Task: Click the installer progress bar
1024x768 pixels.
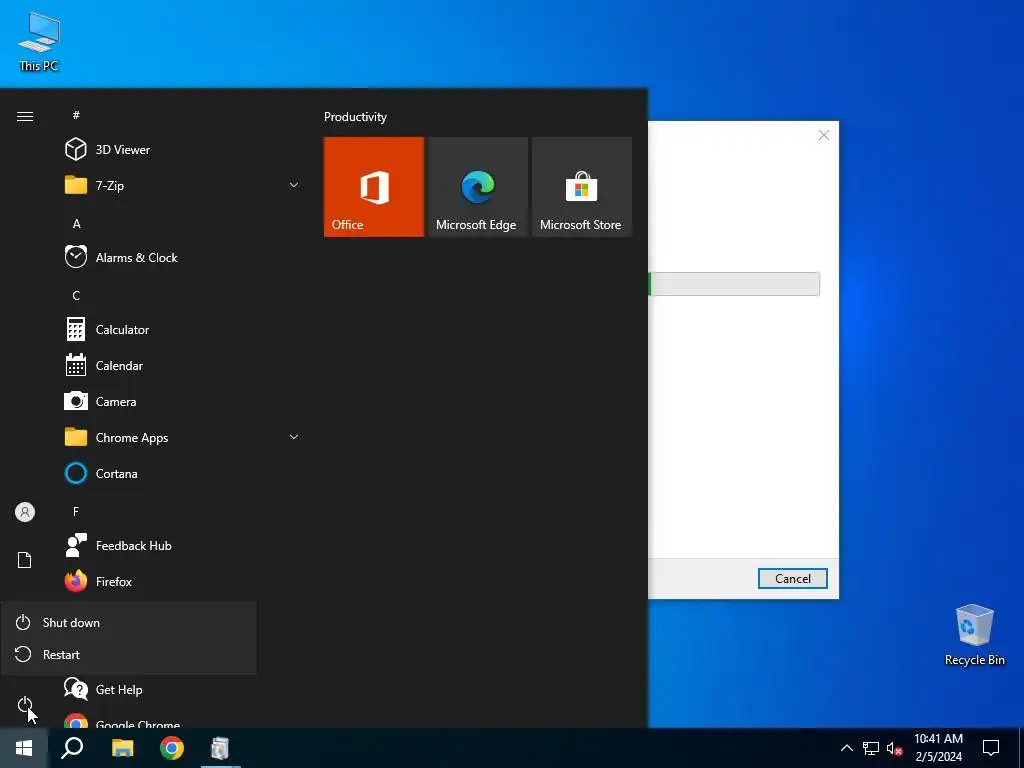Action: pos(734,284)
